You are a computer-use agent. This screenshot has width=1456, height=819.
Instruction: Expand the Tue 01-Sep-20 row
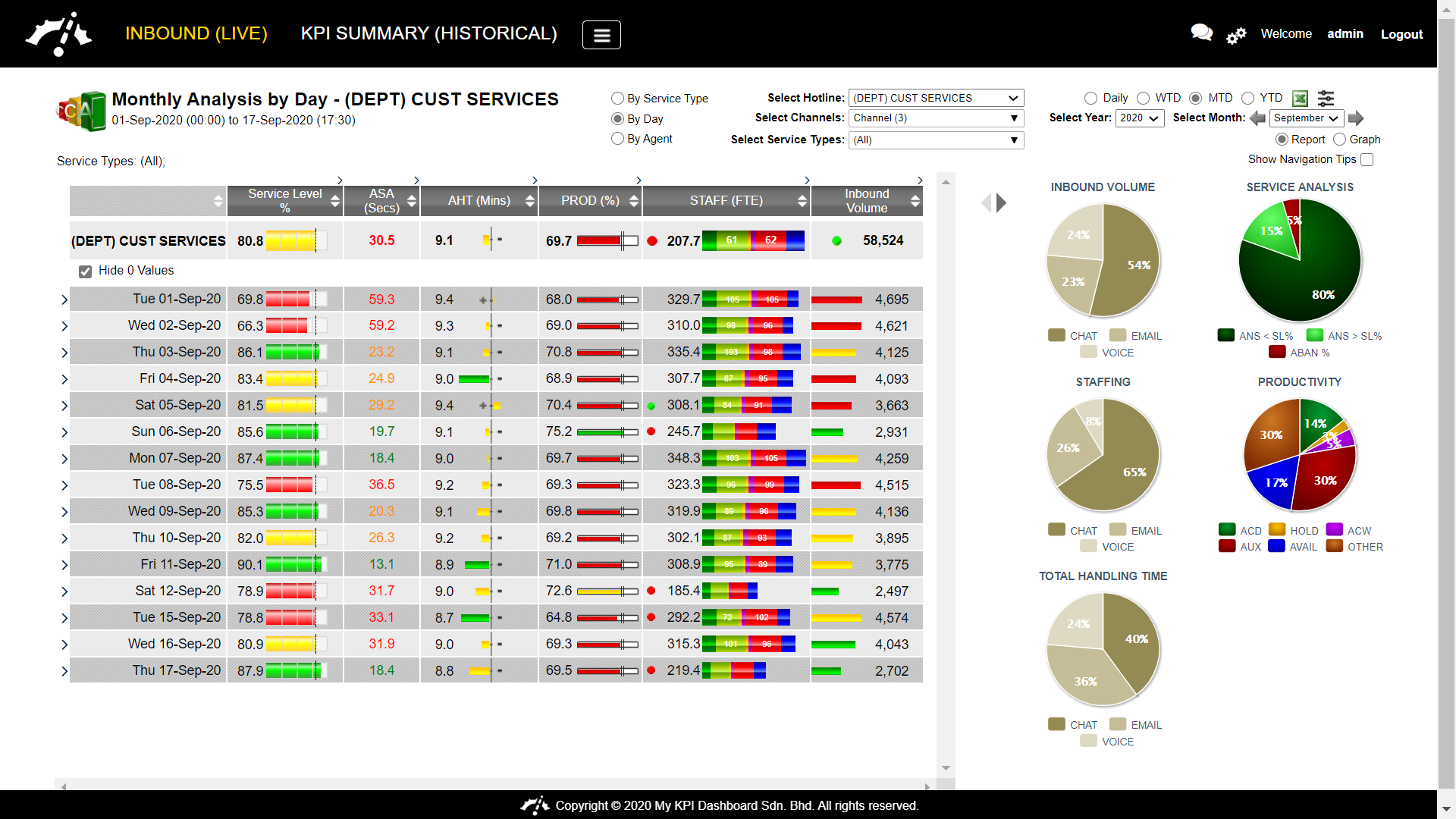(x=64, y=300)
